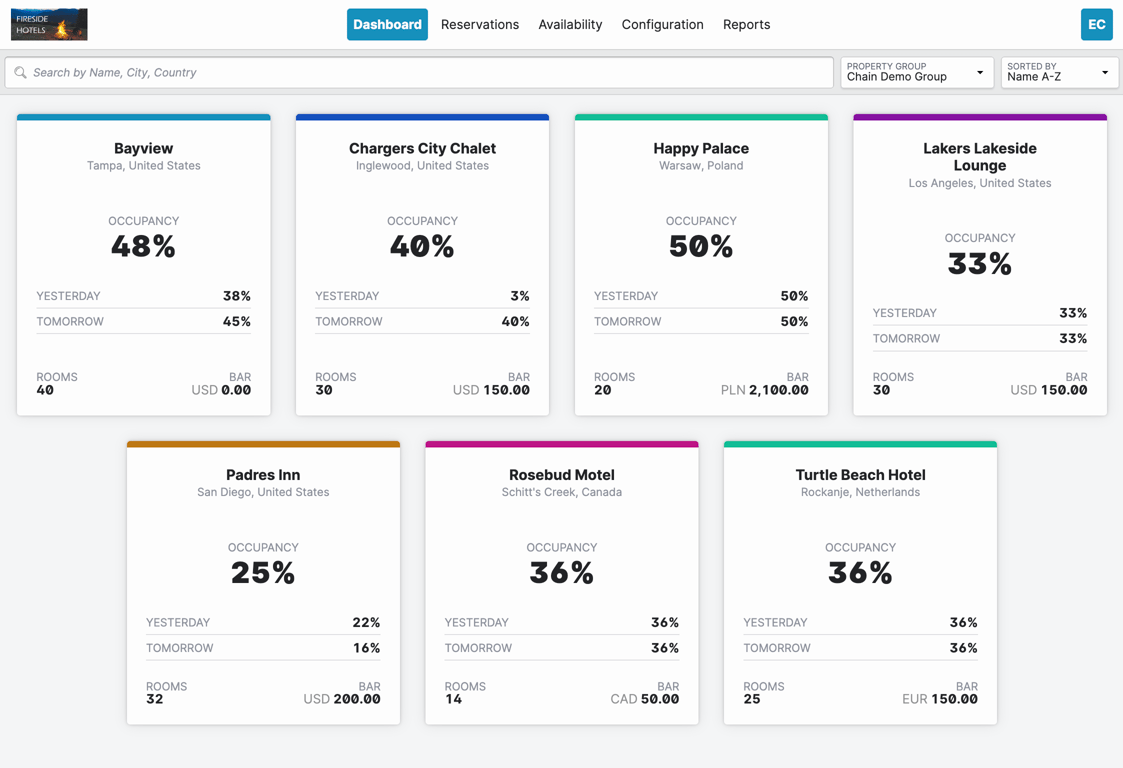Click Padres Inn's yesterday value 22%
The width and height of the screenshot is (1123, 768).
pyautogui.click(x=366, y=623)
